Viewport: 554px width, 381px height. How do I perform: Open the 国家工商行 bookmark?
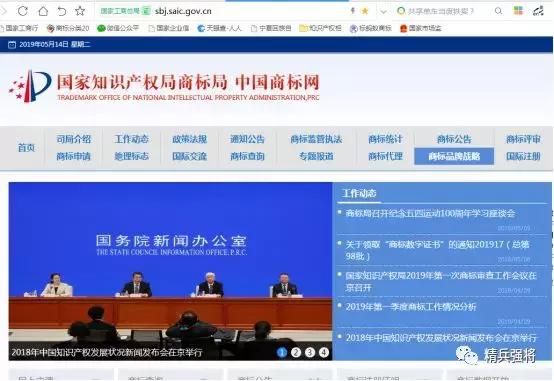(x=18, y=28)
